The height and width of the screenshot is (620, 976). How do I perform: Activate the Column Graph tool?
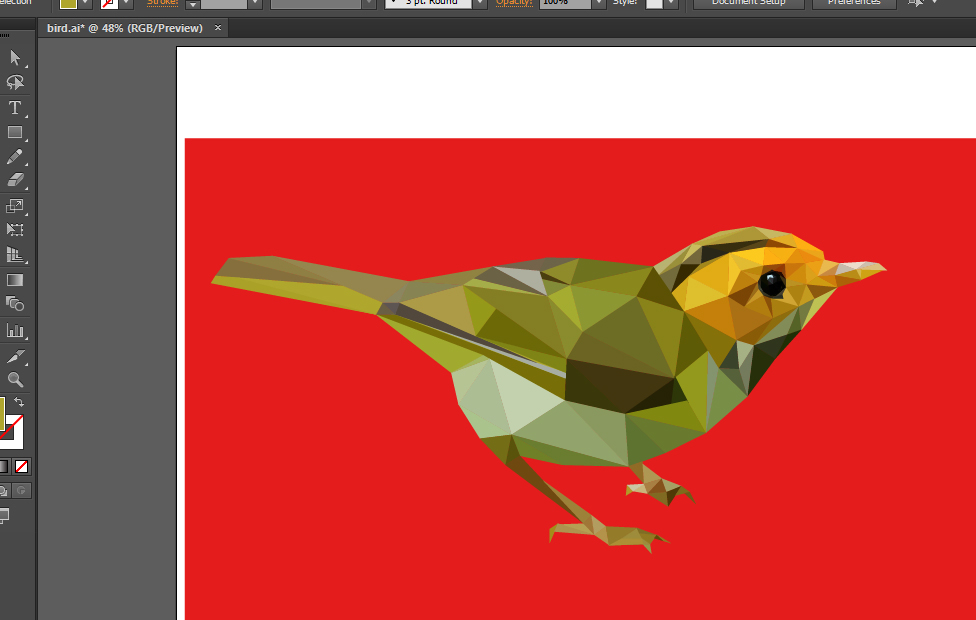click(15, 331)
